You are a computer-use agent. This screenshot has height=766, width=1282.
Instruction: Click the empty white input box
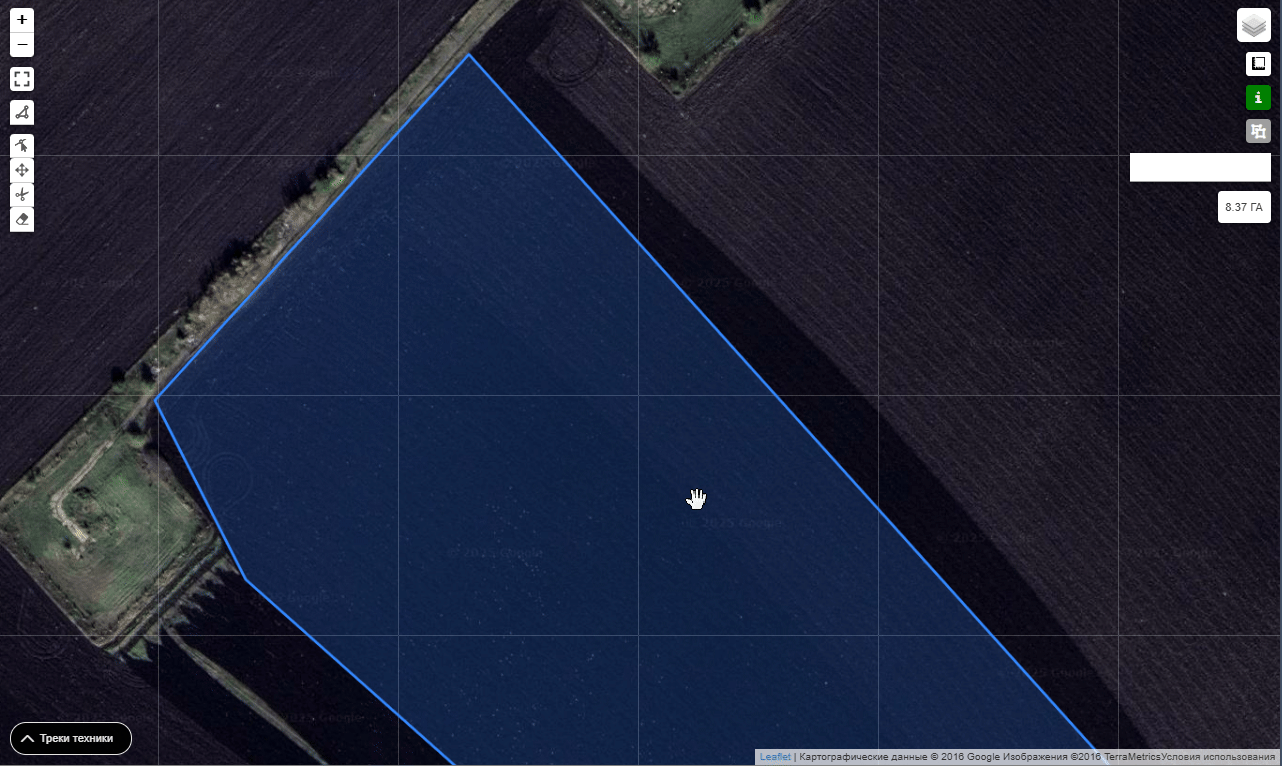[1199, 167]
